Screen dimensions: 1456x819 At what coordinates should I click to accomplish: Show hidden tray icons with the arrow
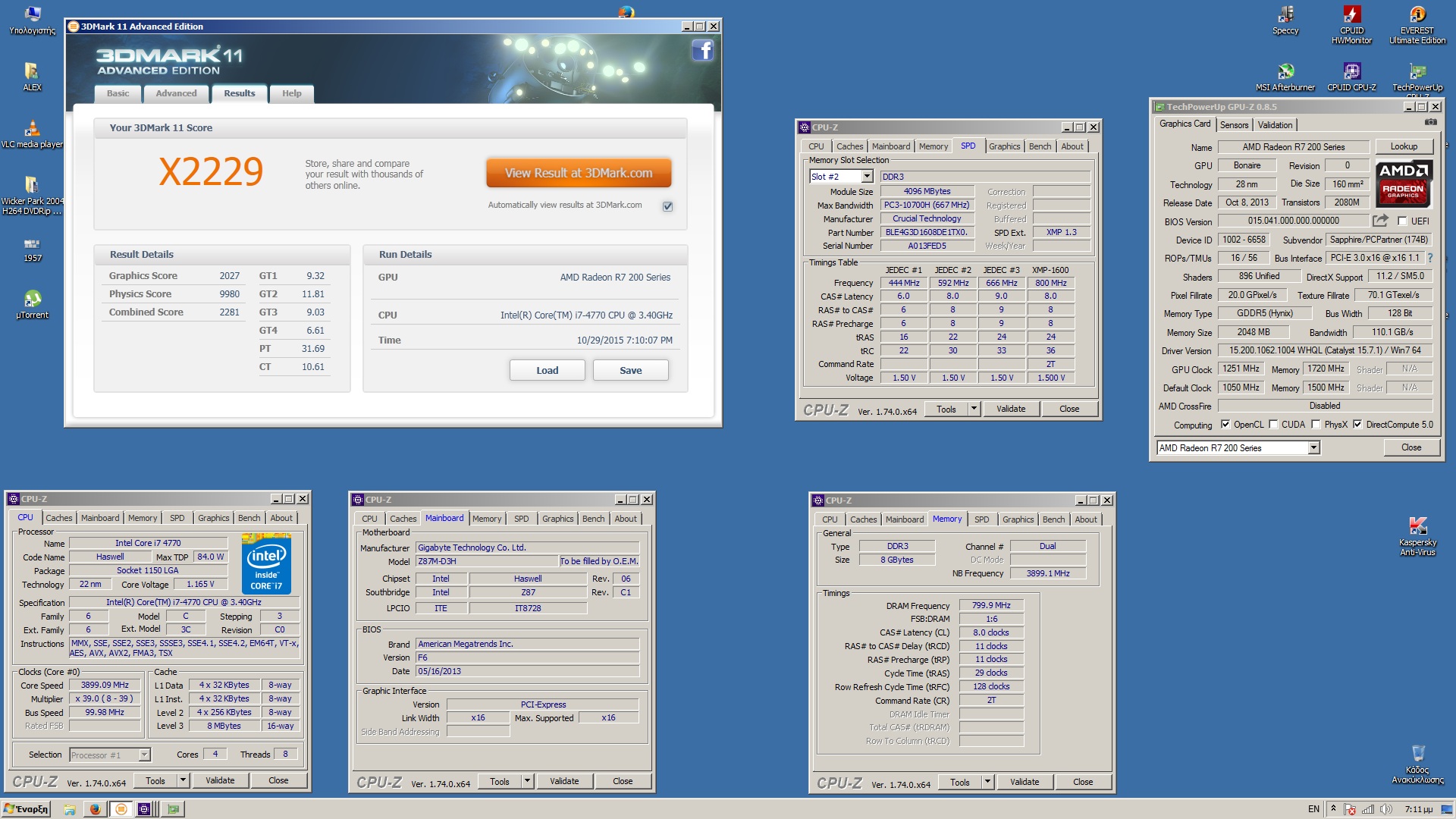tap(1333, 809)
